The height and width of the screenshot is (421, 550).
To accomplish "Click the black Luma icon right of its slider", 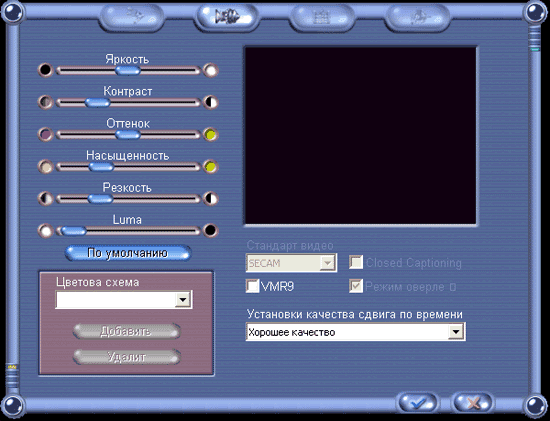I will pos(210,231).
